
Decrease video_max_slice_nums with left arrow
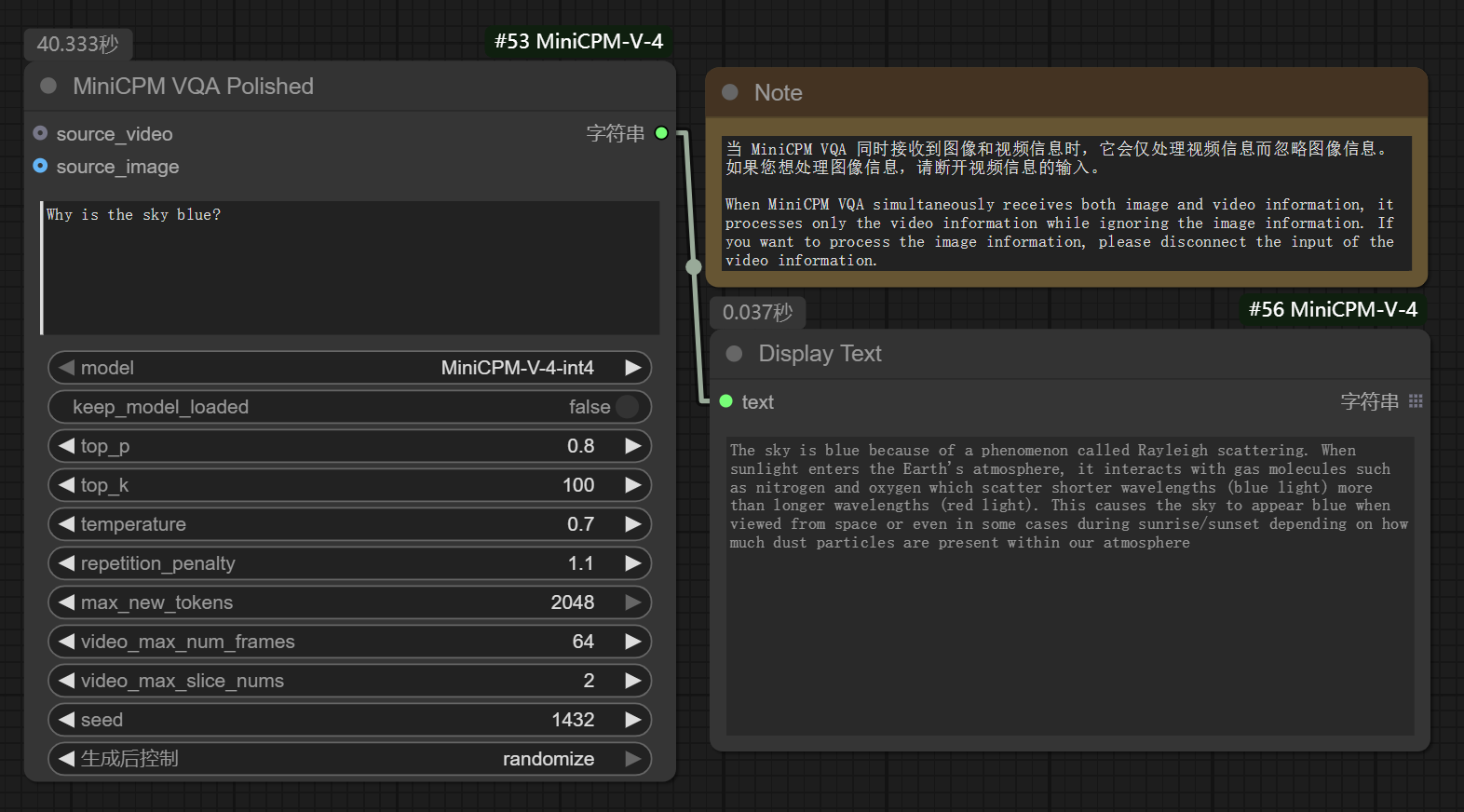tap(66, 681)
